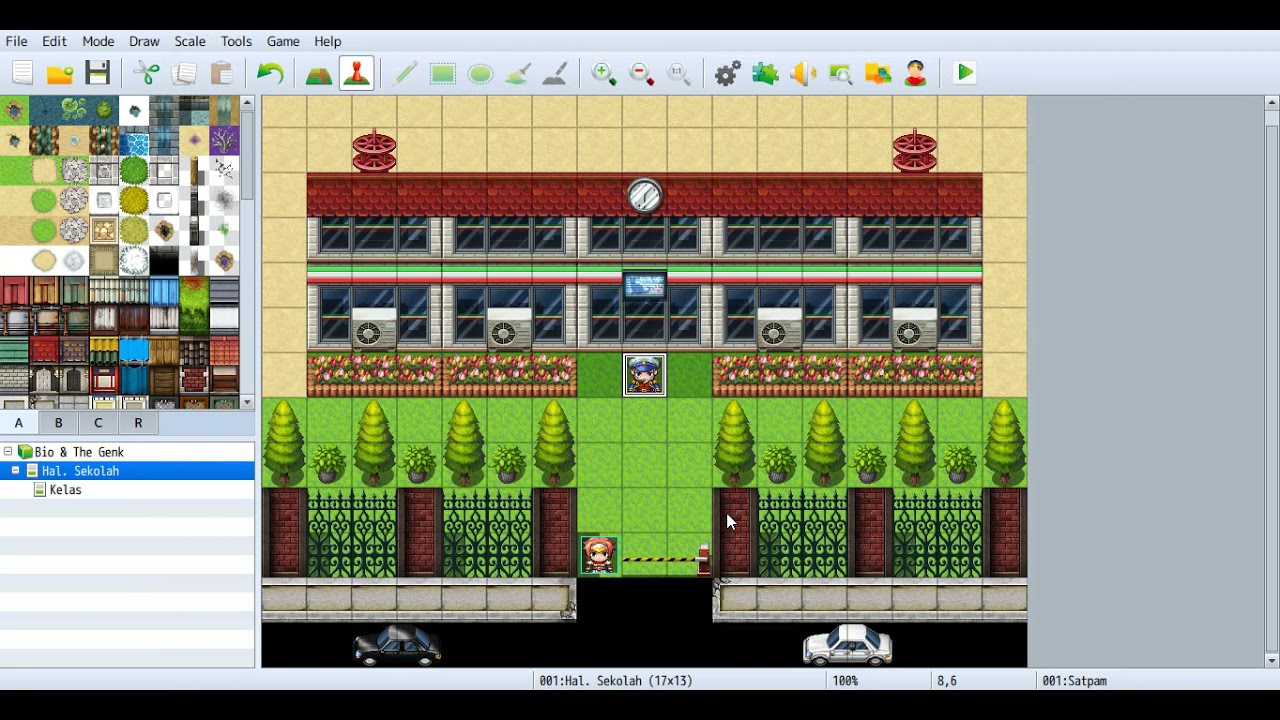Screen dimensions: 1280x720
Task: Zoom out of the map
Action: 641,73
